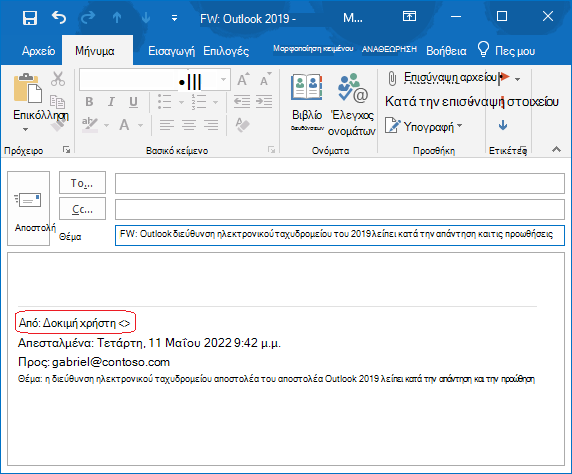Screen dimensions: 572x474
Task: Click into the Θέμα subject field
Action: [x=340, y=235]
